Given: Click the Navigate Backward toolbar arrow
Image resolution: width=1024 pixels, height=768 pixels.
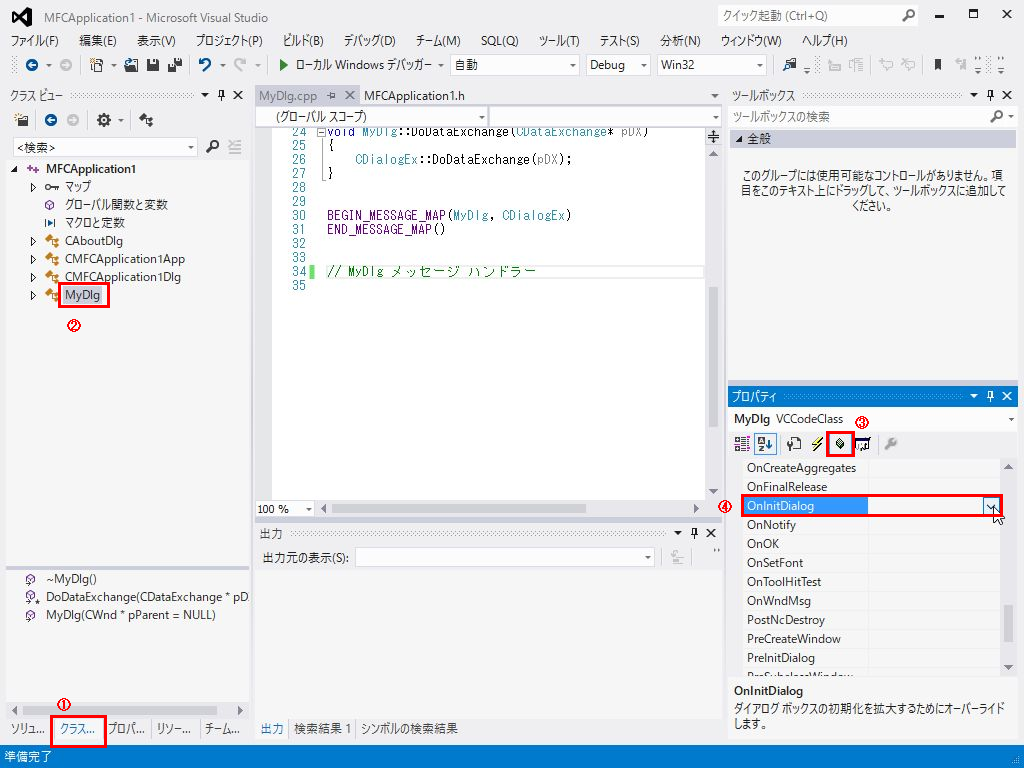Looking at the screenshot, I should 31,65.
